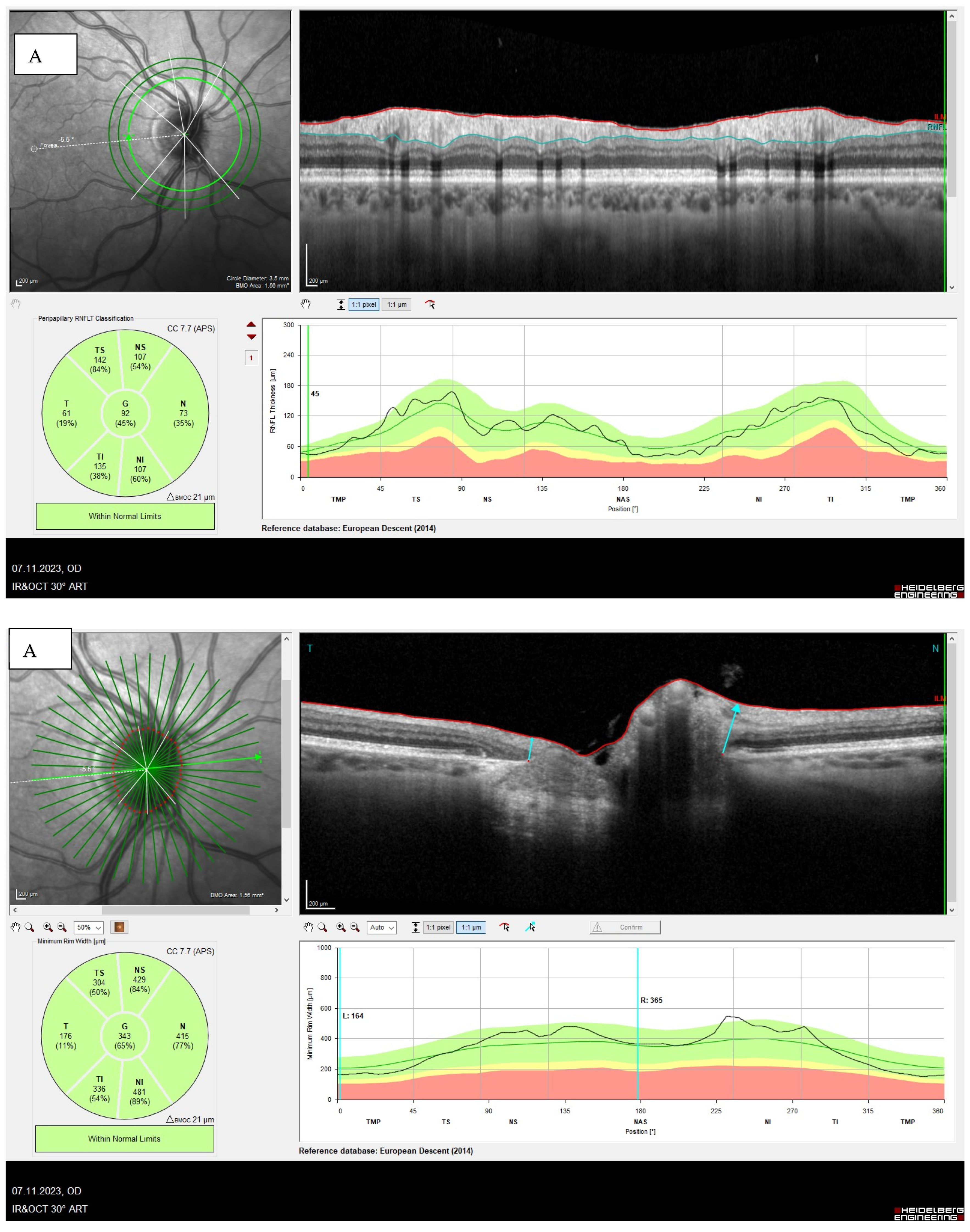
Task: Click zoom-out magnifier under lower fundus image
Action: (62, 927)
